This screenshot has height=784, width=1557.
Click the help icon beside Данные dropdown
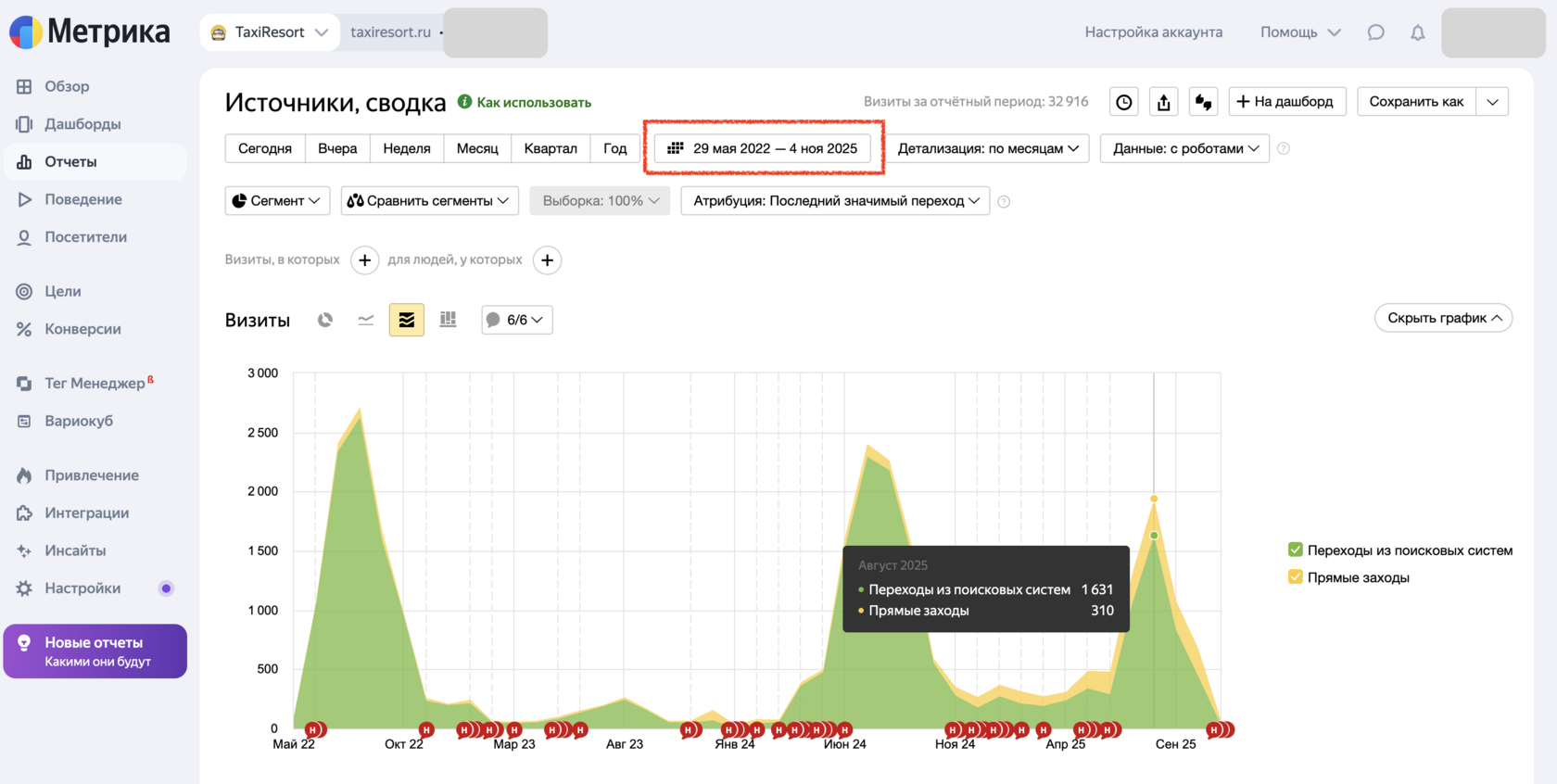tap(1284, 148)
